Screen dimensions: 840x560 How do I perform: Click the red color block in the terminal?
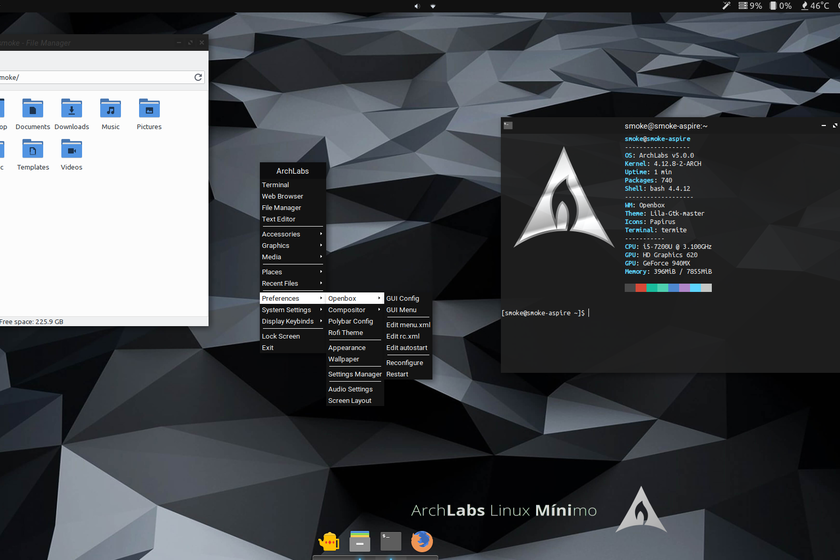[641, 288]
